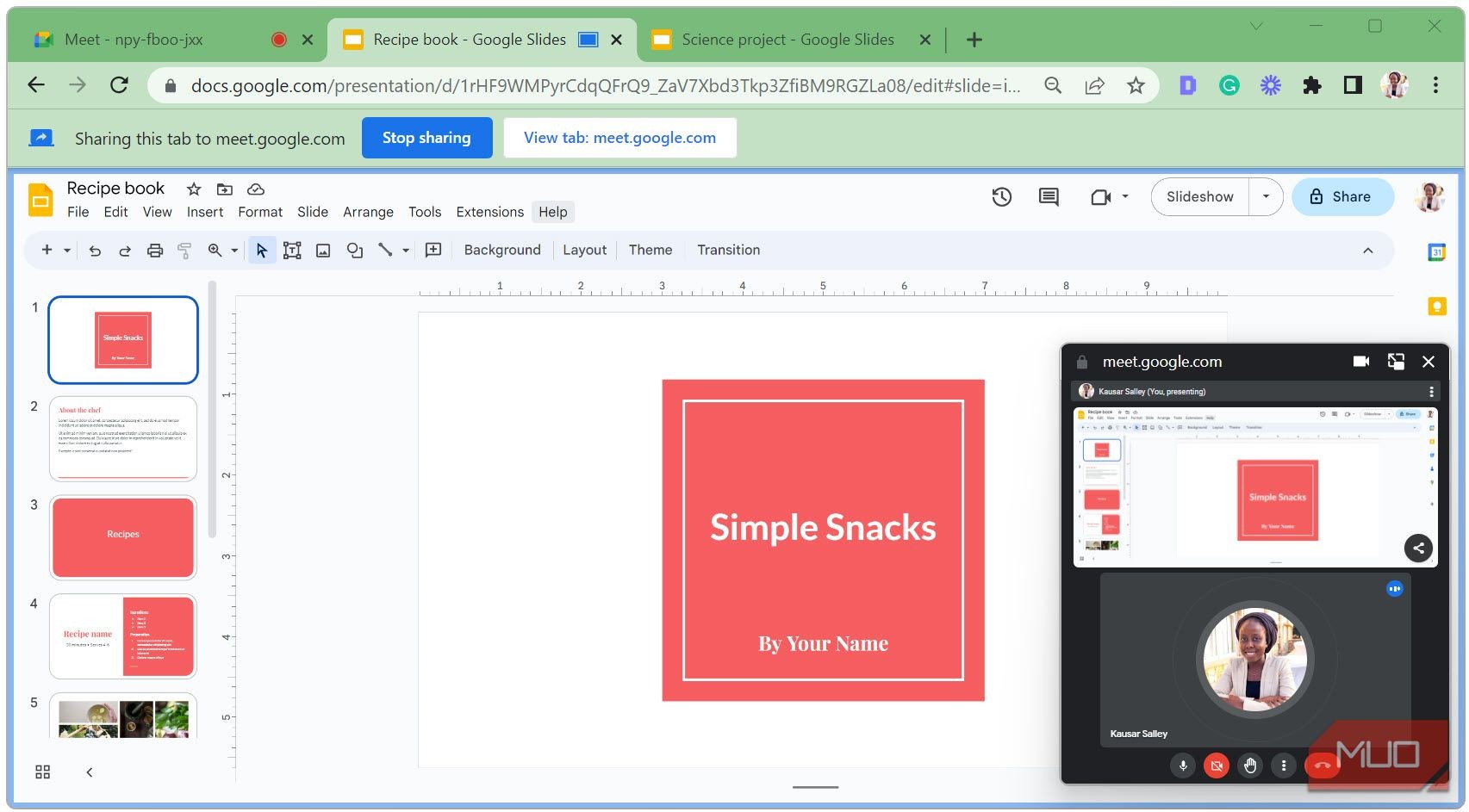The image size is (1469, 812).
Task: Click the insert image toolbar icon
Action: click(323, 251)
